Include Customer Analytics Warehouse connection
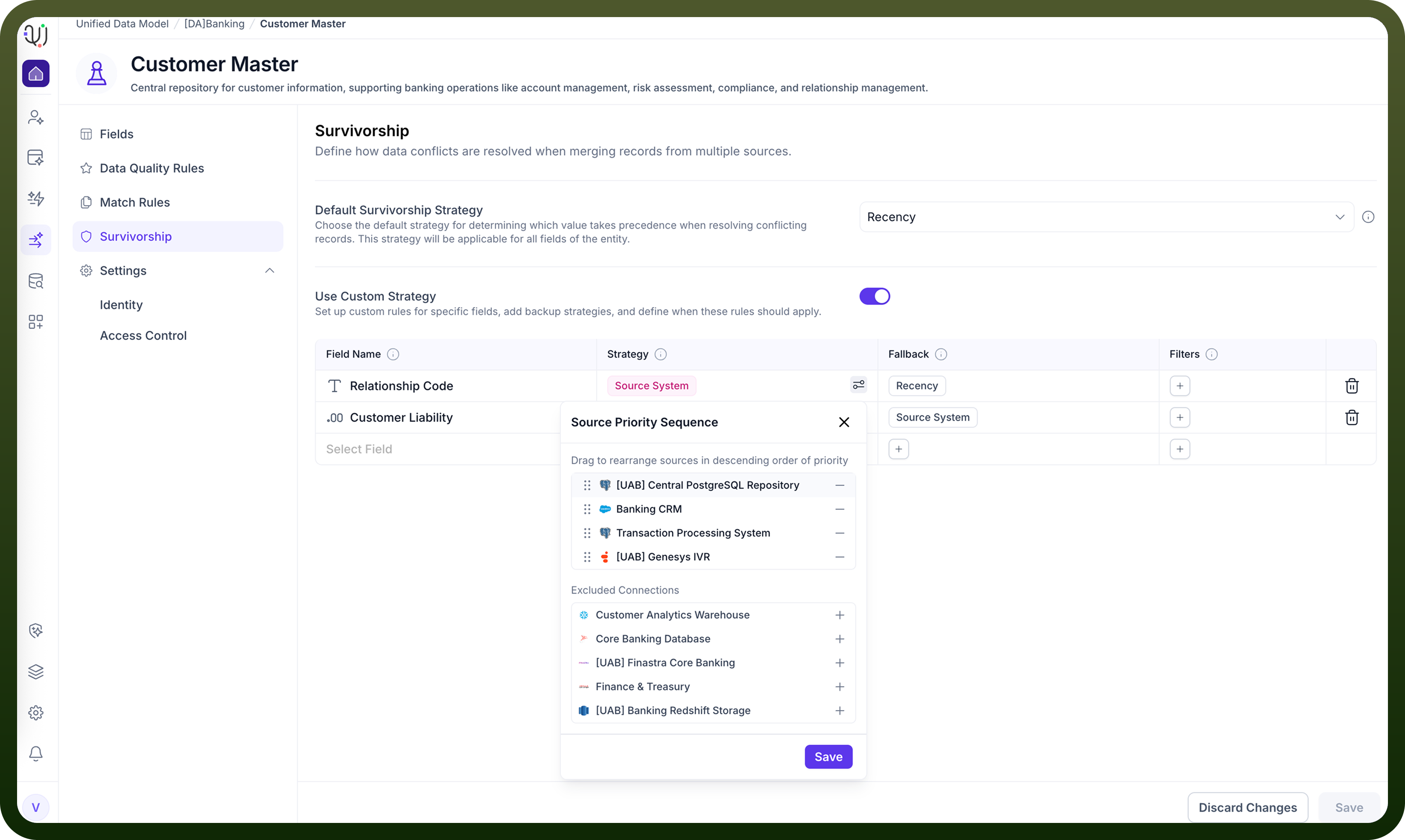The width and height of the screenshot is (1405, 840). point(840,615)
